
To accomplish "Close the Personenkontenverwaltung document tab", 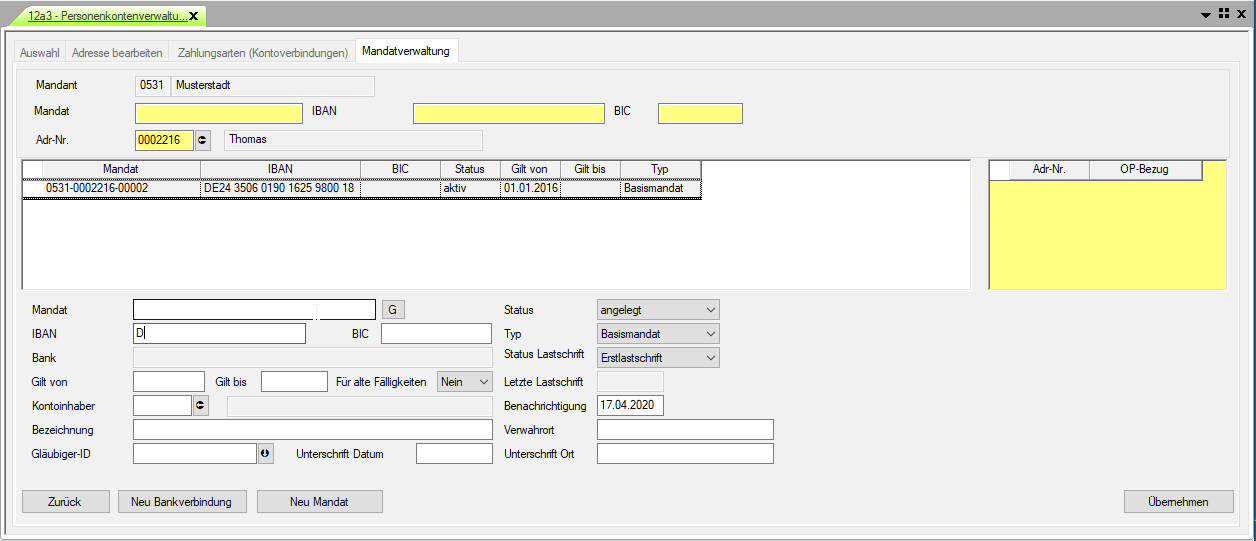I will point(193,16).
